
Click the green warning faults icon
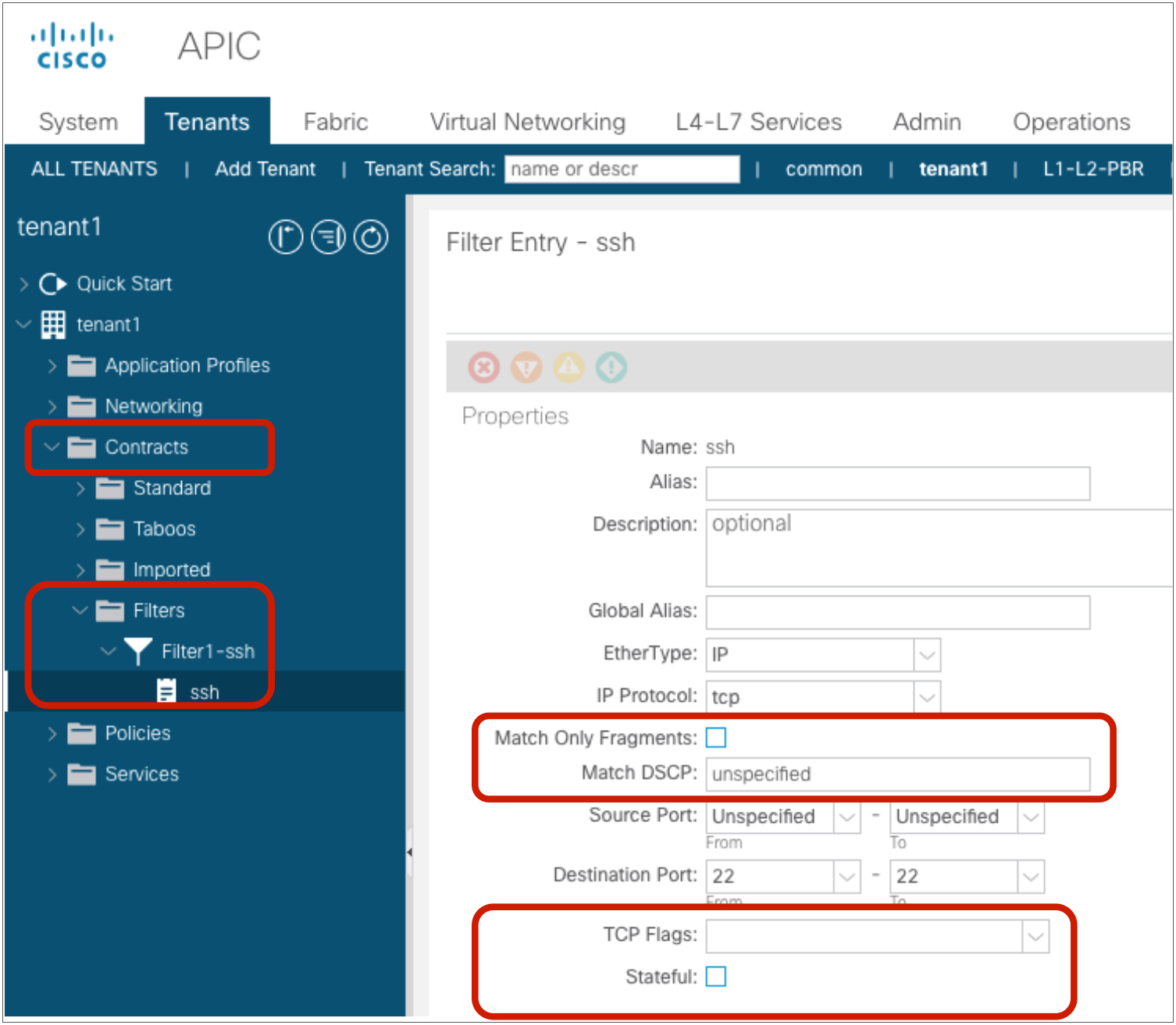click(611, 366)
